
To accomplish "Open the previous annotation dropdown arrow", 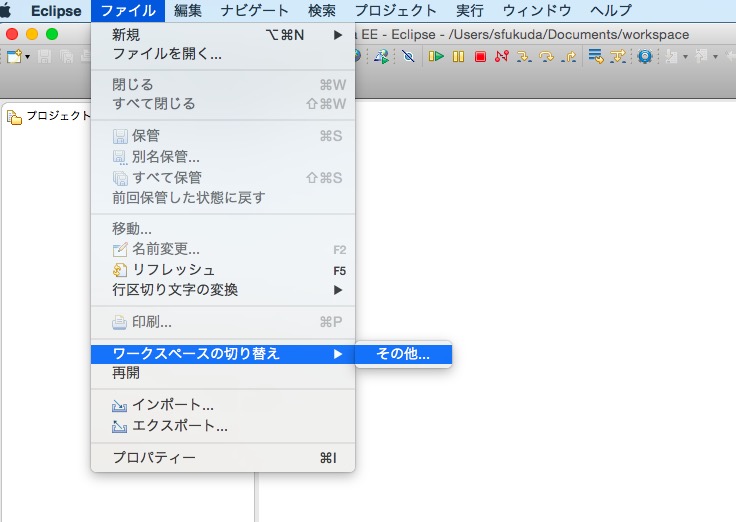I will coord(715,57).
